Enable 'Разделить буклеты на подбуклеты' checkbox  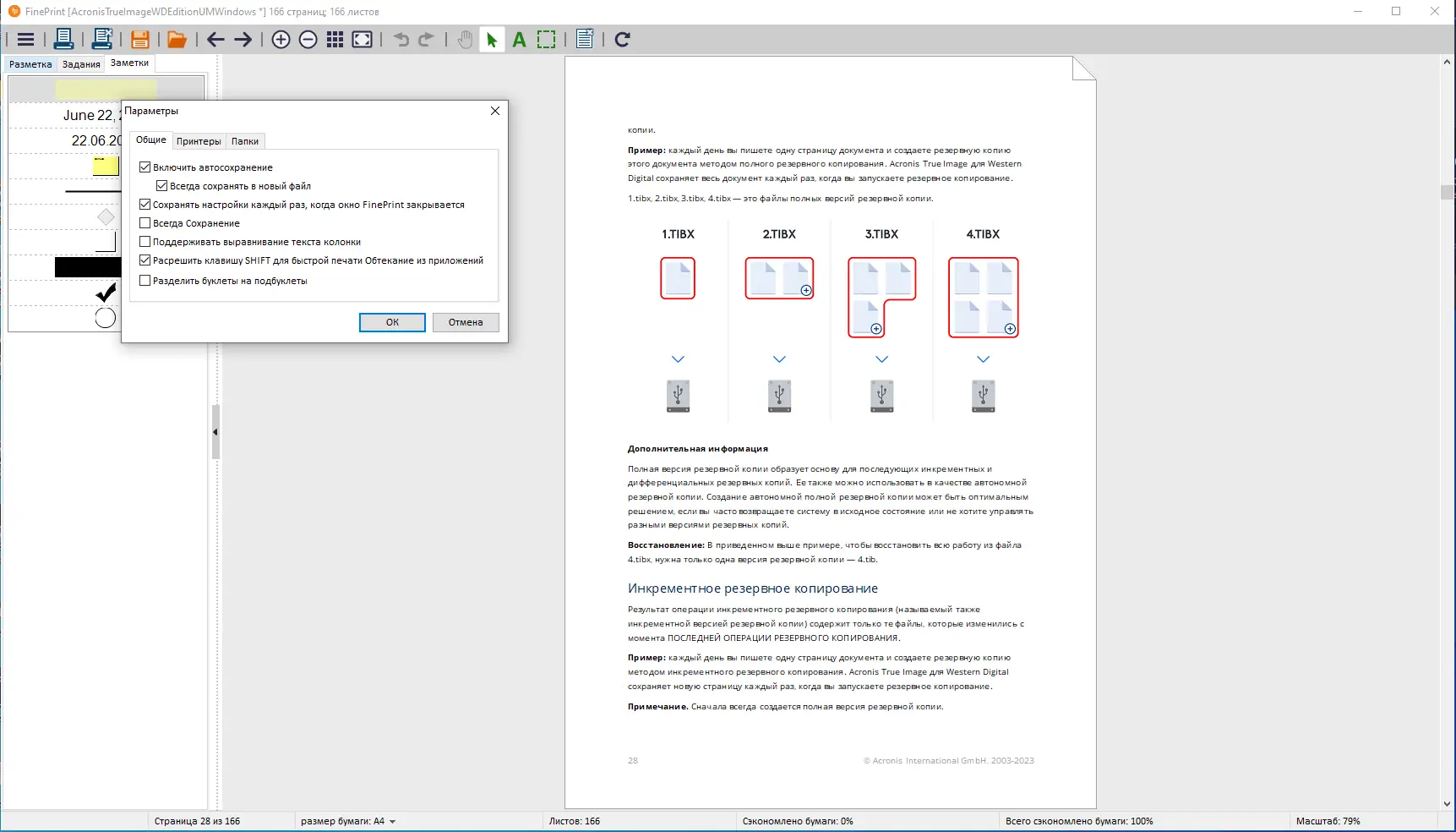[145, 281]
